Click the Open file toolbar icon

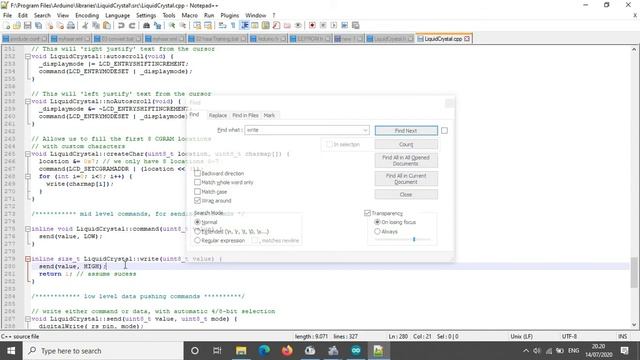[x=17, y=26]
